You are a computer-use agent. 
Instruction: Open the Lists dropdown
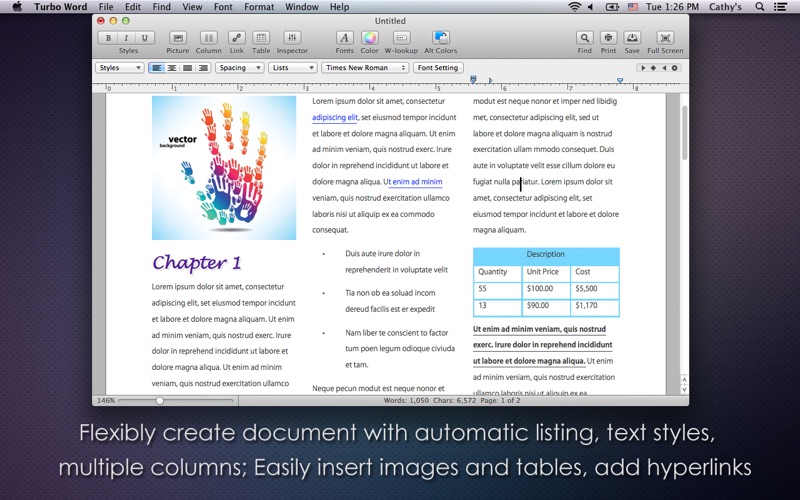(293, 67)
